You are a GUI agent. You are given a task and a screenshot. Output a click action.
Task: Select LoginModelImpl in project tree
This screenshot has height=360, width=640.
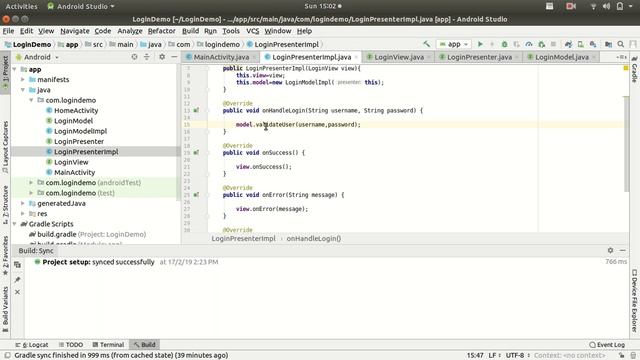coord(80,131)
